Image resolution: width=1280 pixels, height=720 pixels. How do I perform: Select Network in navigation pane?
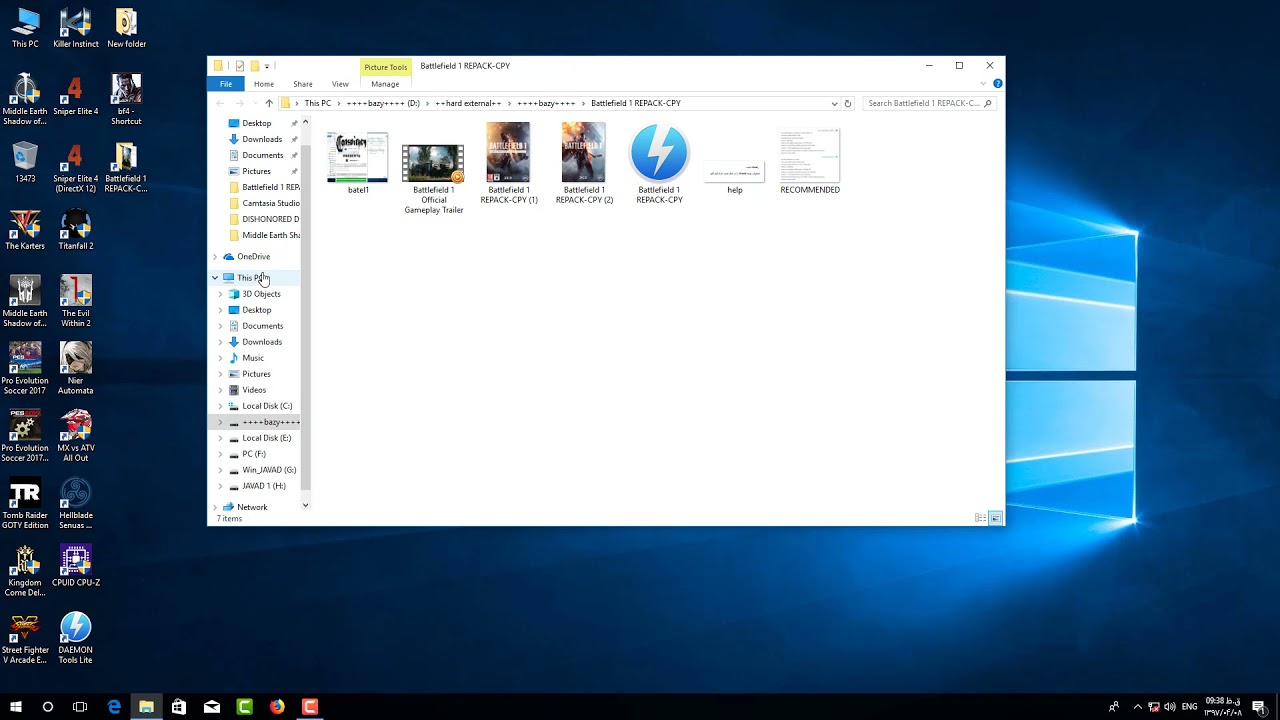coord(252,507)
